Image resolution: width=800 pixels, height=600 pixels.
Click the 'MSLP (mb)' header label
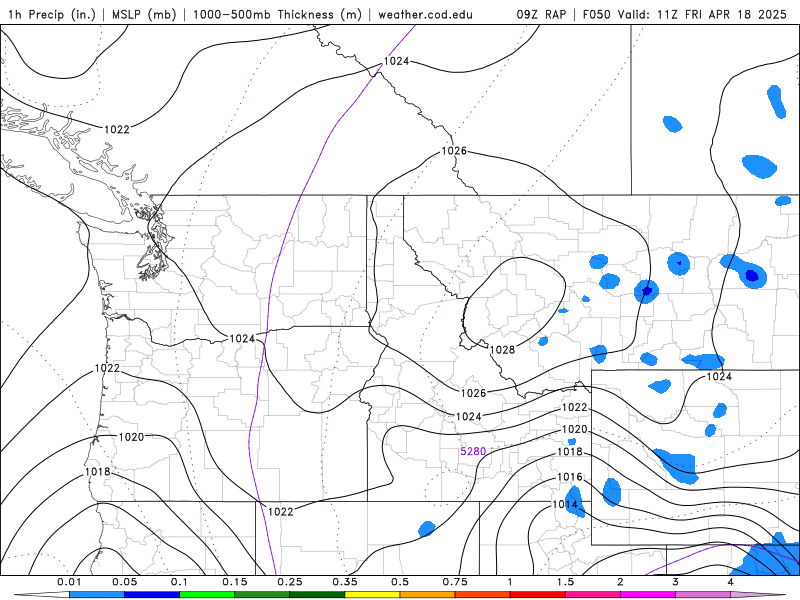point(144,14)
